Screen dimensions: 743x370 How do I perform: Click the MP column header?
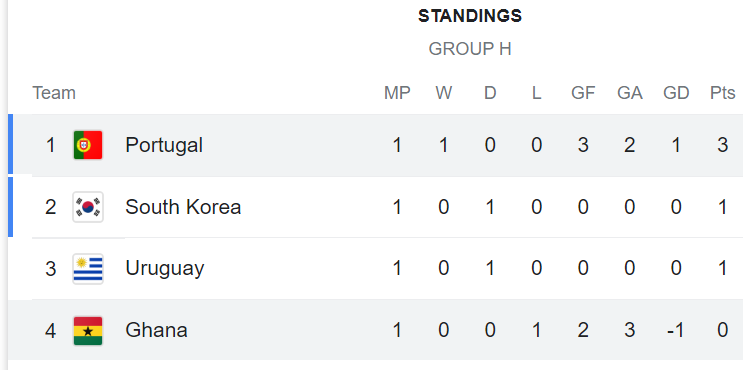(397, 93)
